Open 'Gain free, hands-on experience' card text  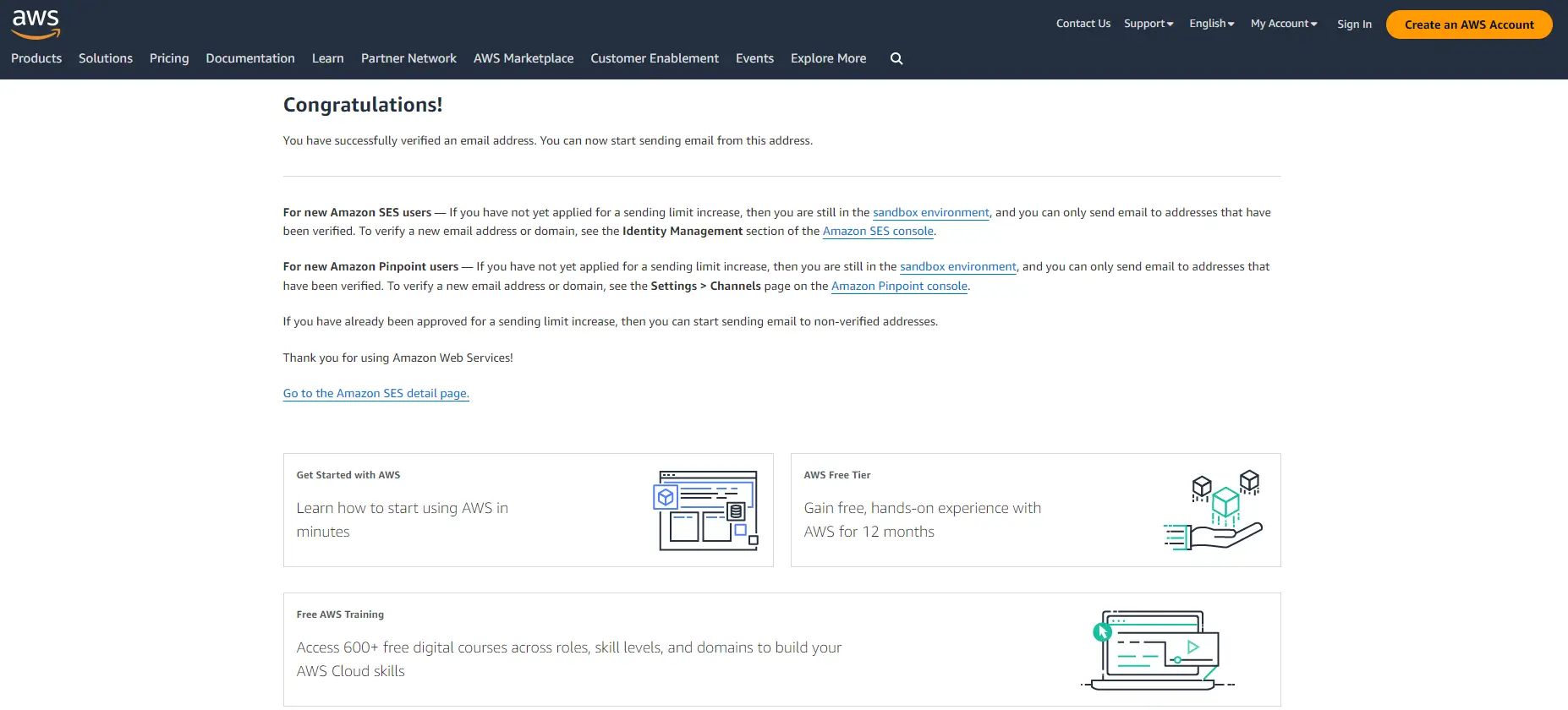(x=923, y=520)
